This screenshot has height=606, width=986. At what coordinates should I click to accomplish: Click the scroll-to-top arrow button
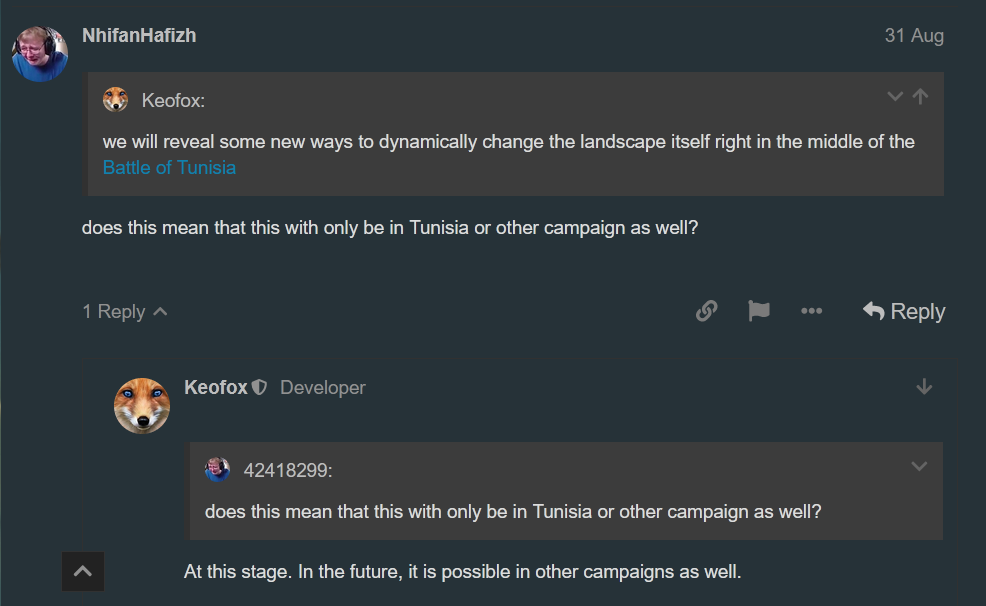[x=83, y=571]
